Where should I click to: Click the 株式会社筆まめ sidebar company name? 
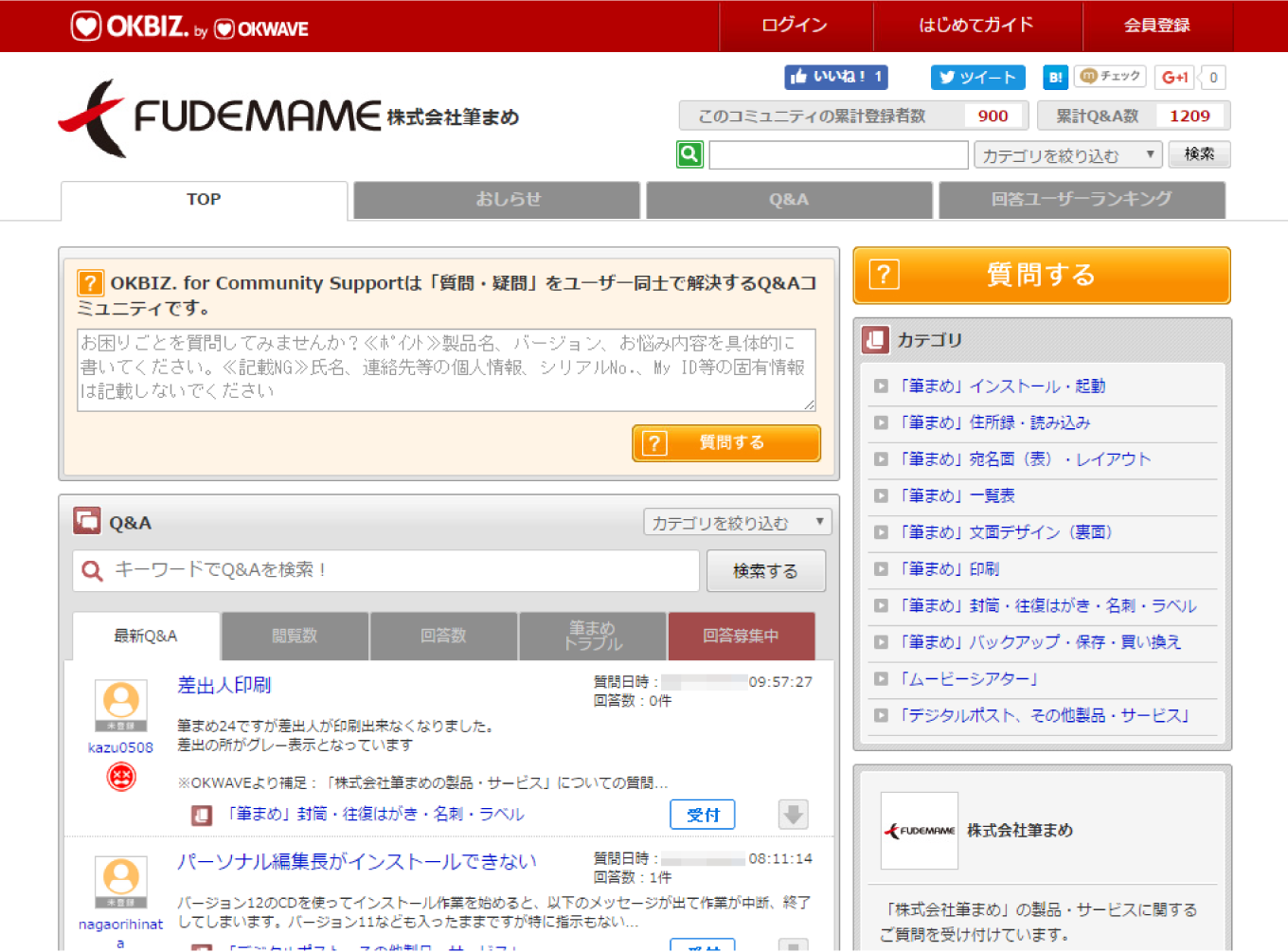point(1020,831)
